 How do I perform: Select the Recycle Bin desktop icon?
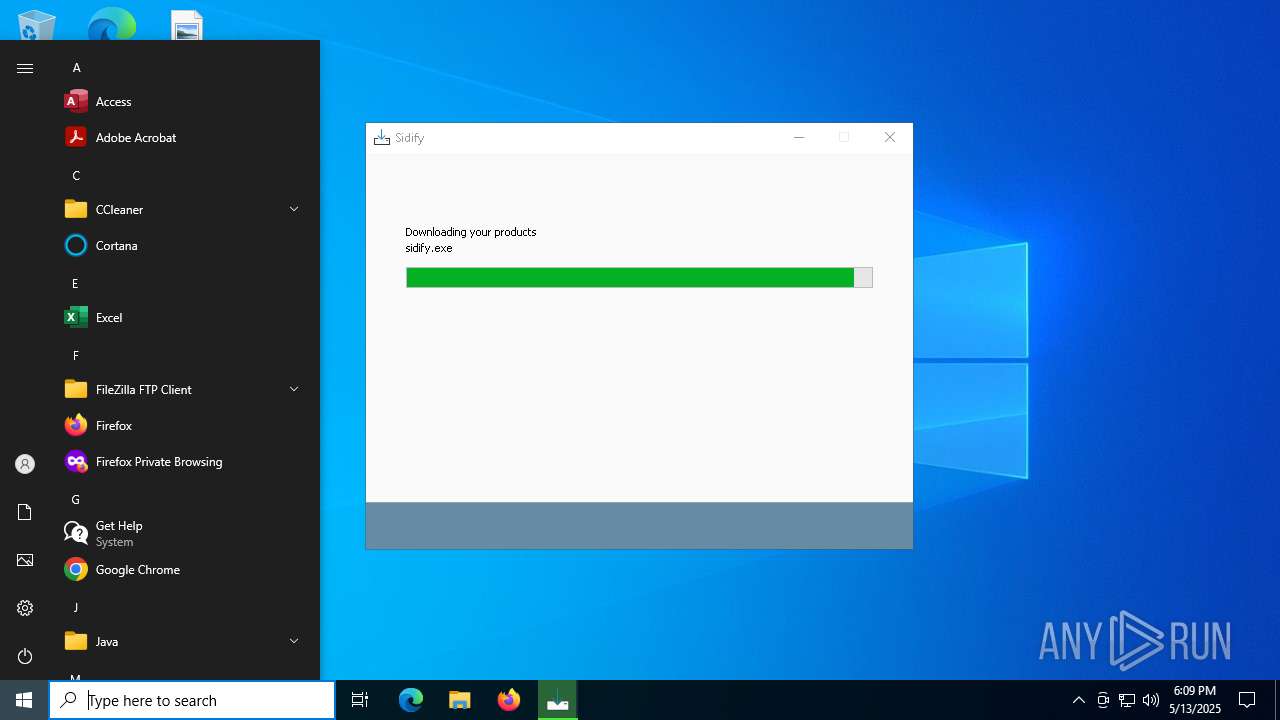(37, 24)
